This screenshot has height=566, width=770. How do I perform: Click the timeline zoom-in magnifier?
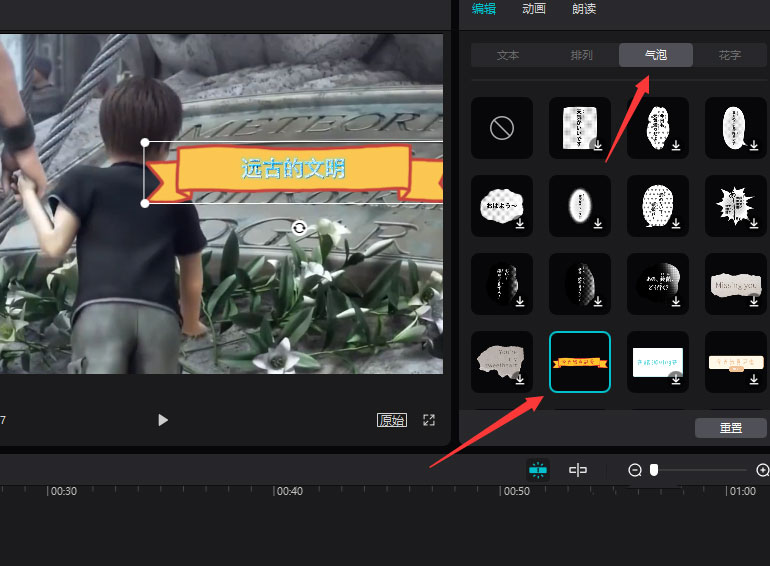763,470
